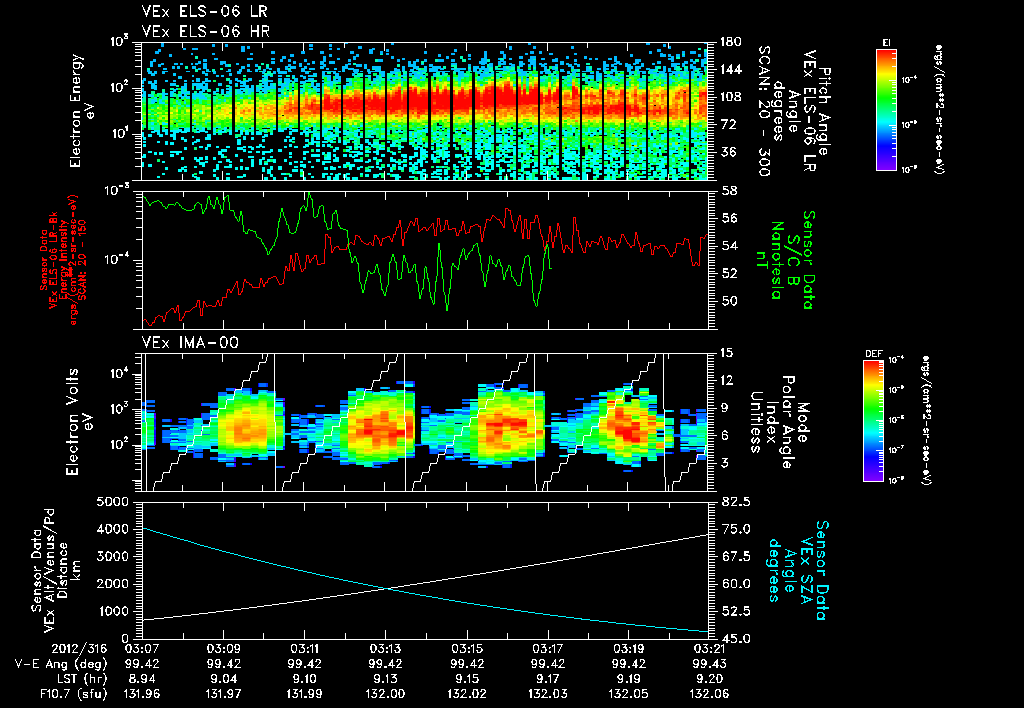Click the 'Electron Energy eV' axis label
This screenshot has width=1024, height=708.
(x=83, y=111)
